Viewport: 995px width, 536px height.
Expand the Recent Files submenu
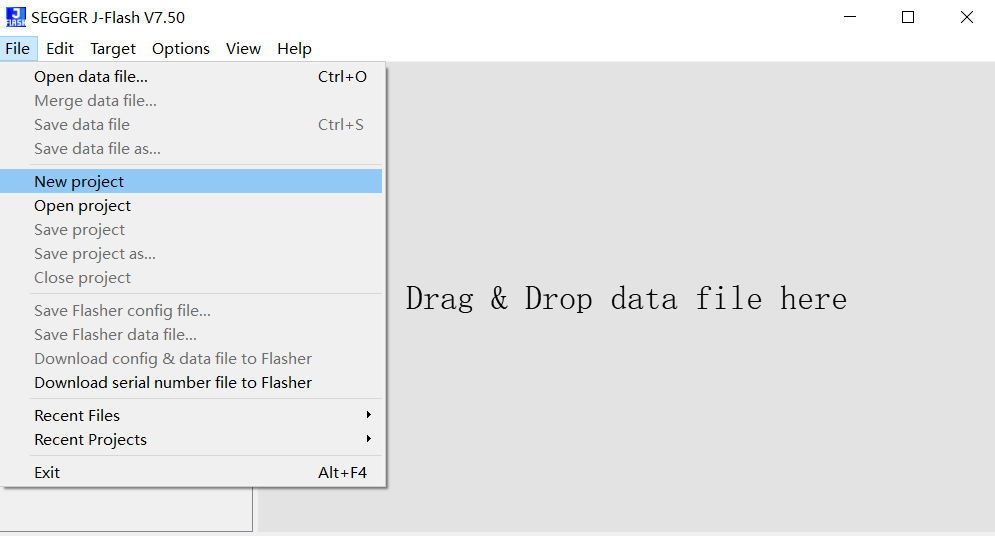(x=192, y=415)
